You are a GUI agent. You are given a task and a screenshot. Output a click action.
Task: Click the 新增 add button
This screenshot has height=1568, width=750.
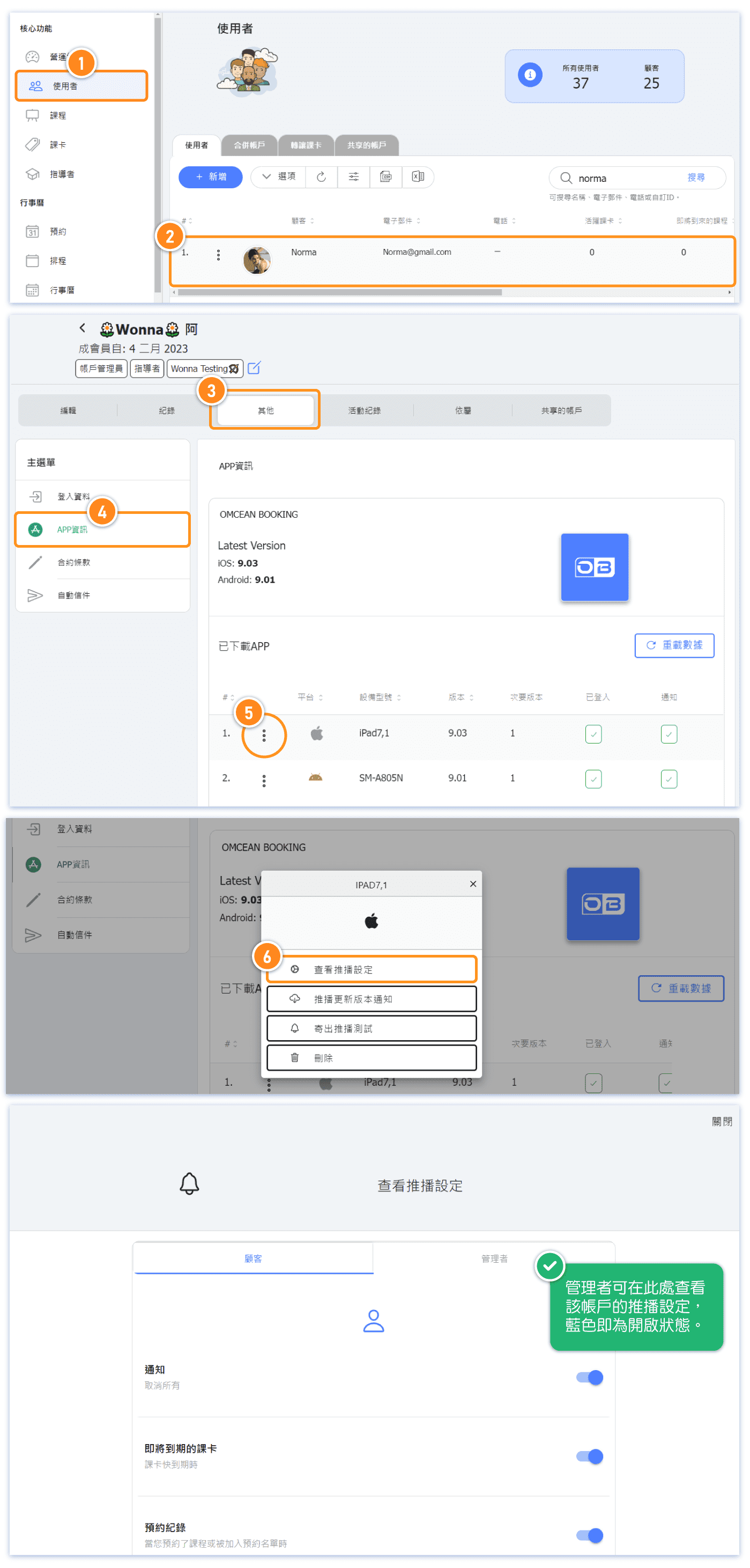(211, 177)
